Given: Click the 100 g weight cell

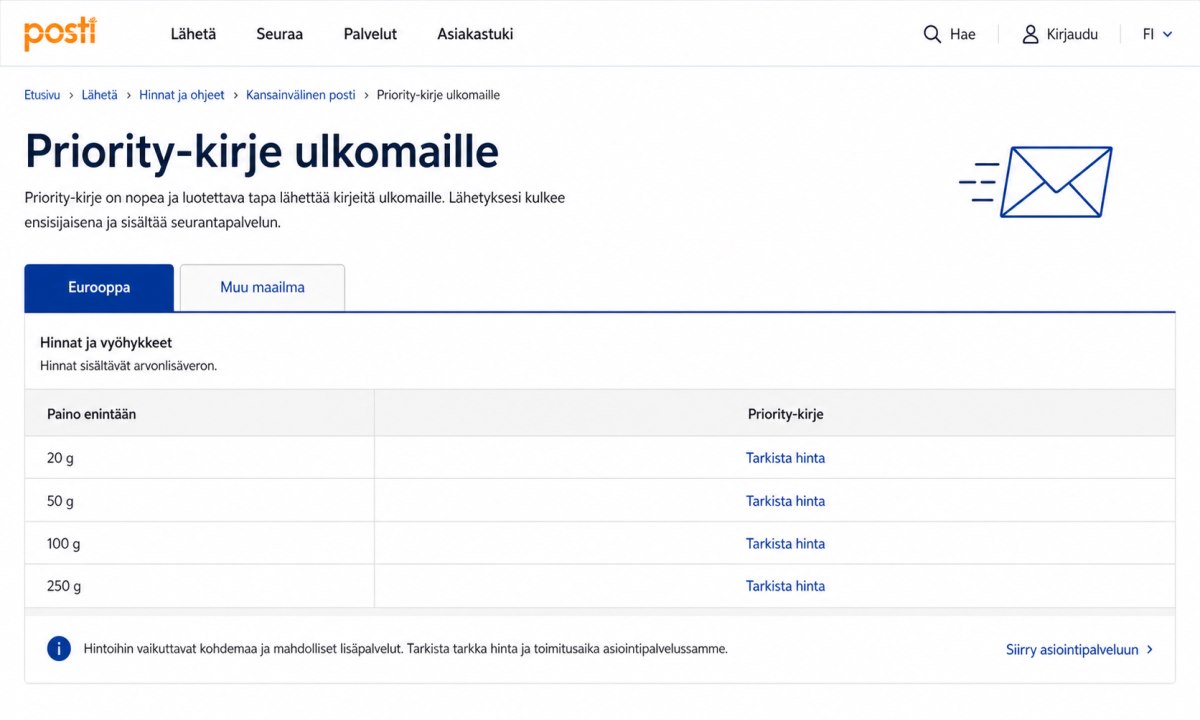Looking at the screenshot, I should [199, 544].
